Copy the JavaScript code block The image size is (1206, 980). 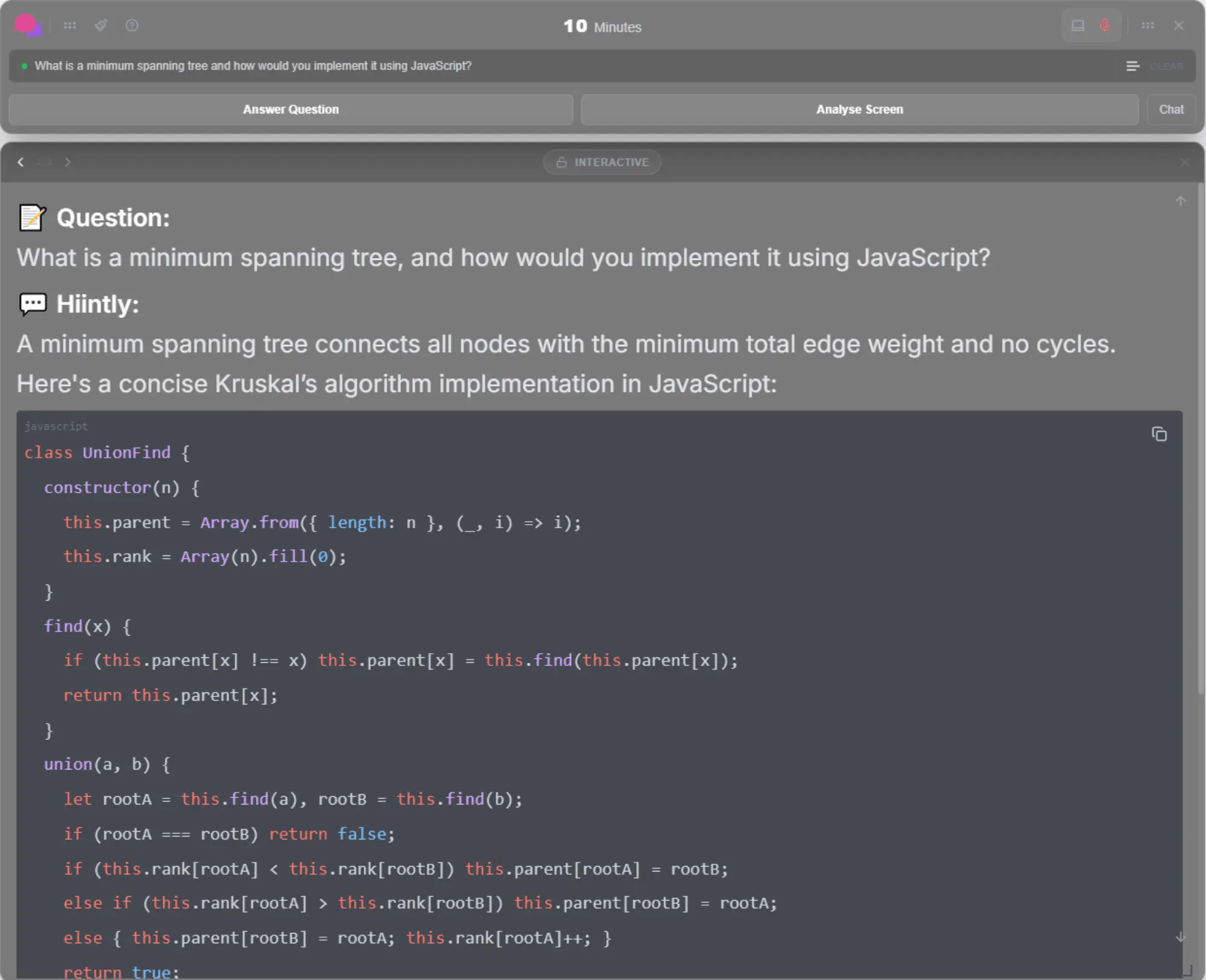pyautogui.click(x=1159, y=434)
